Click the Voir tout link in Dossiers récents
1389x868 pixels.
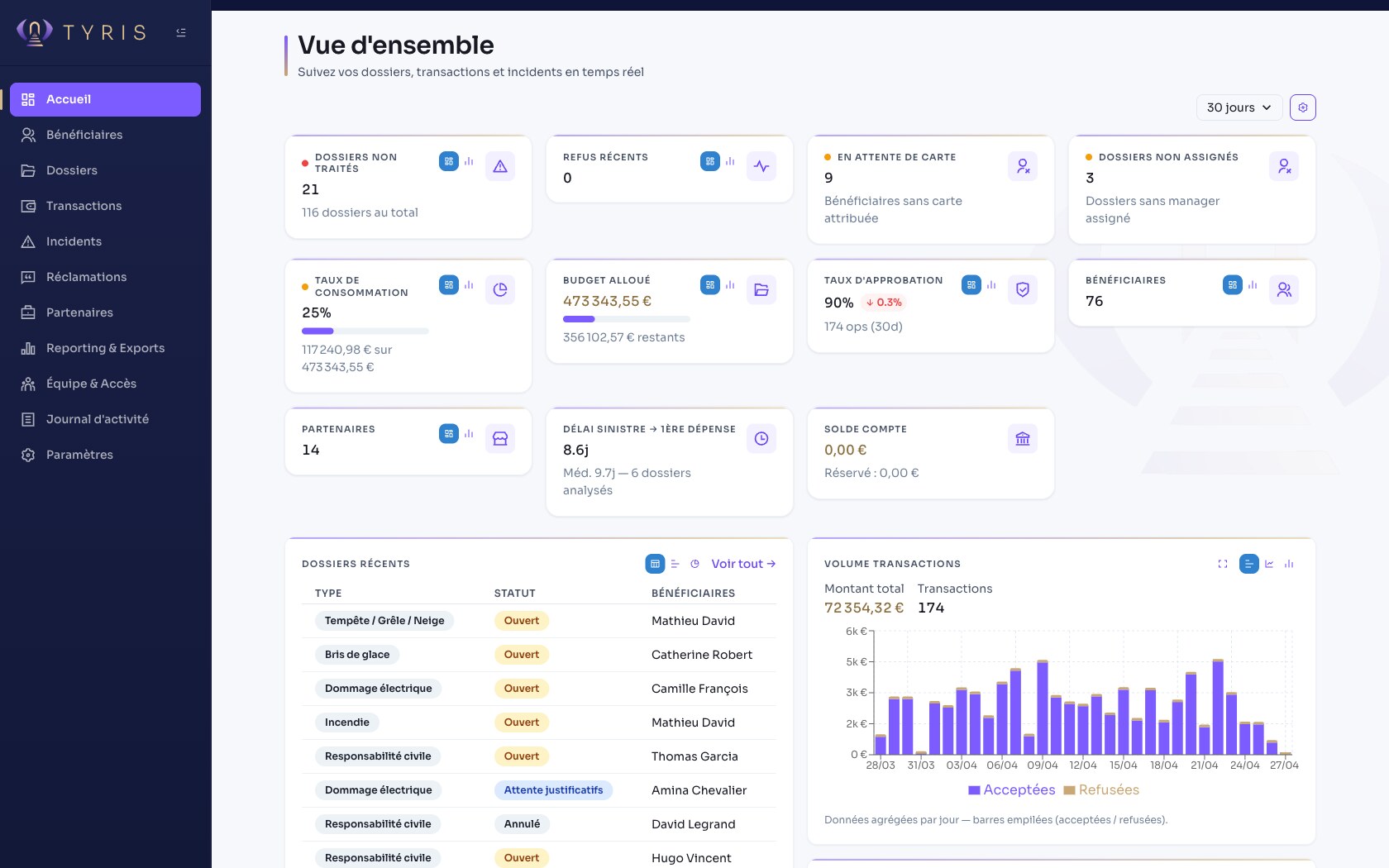pos(742,564)
